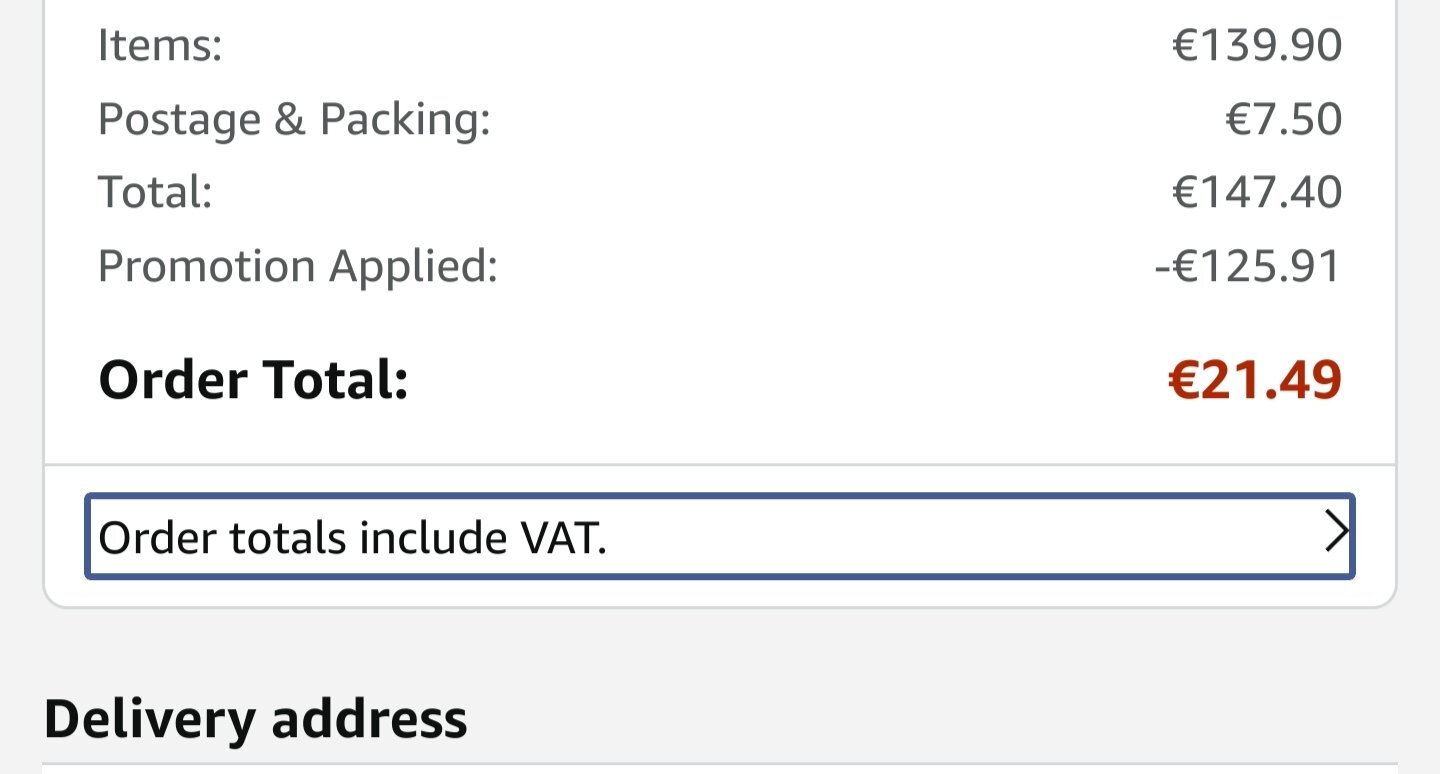Click the rounded bottom edge of summary card
1440x774 pixels.
720,607
